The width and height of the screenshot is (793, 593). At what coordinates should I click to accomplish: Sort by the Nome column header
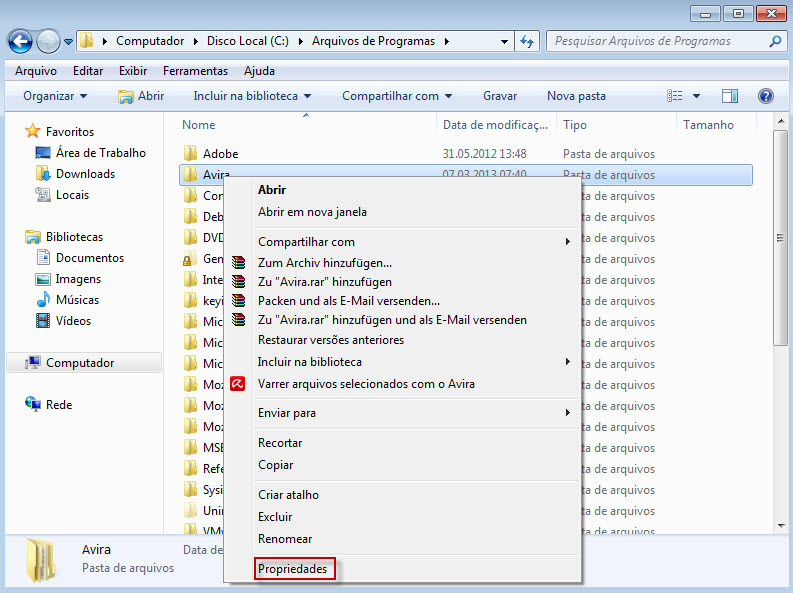pyautogui.click(x=198, y=124)
